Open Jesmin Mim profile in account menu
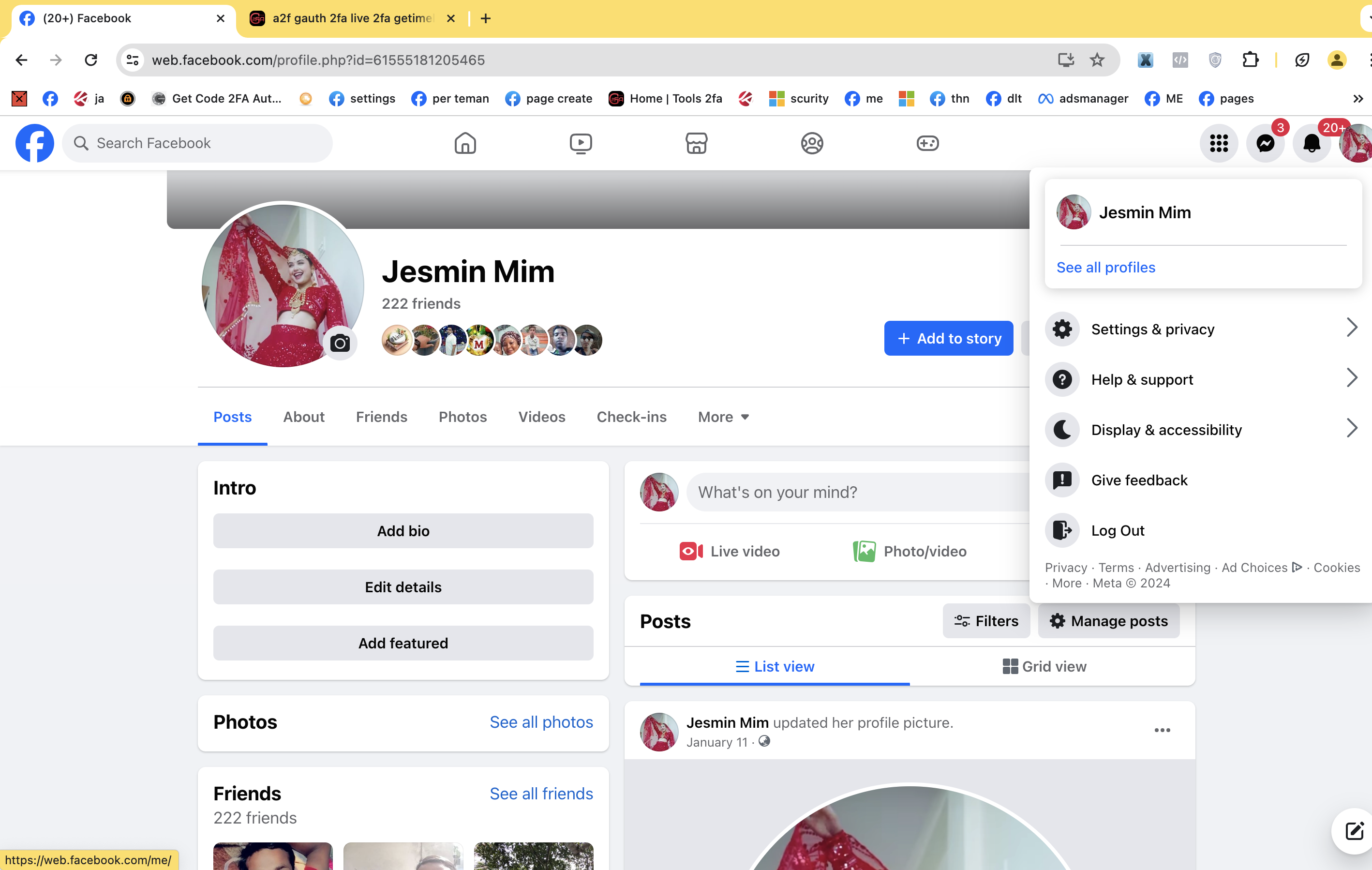Image resolution: width=1372 pixels, height=870 pixels. pyautogui.click(x=1202, y=212)
